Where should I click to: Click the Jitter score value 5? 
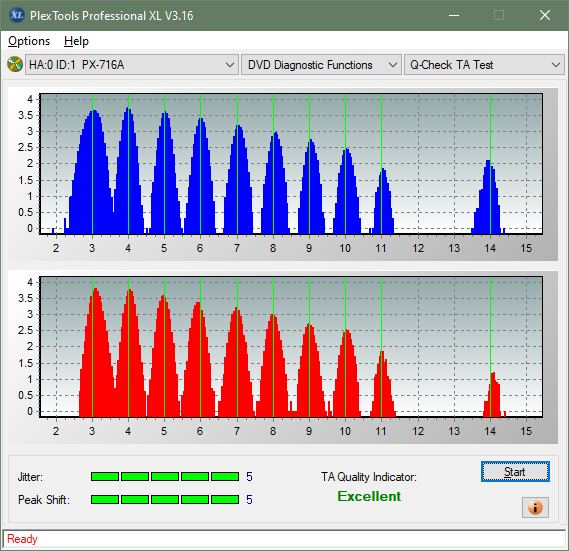tap(249, 476)
